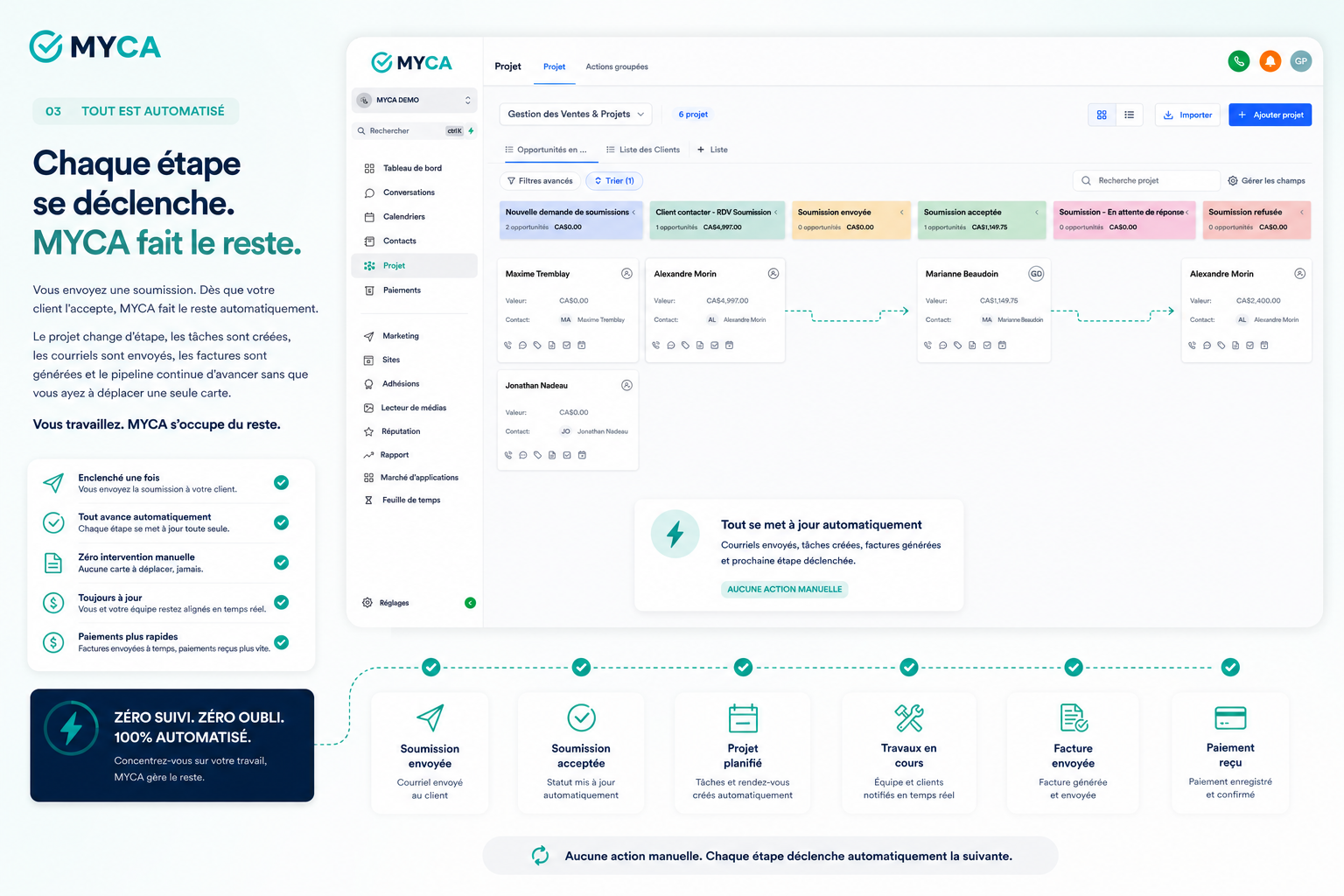Click task checkbox icon on Marianne Beaudoin card
The image size is (1344, 896).
[x=987, y=346]
